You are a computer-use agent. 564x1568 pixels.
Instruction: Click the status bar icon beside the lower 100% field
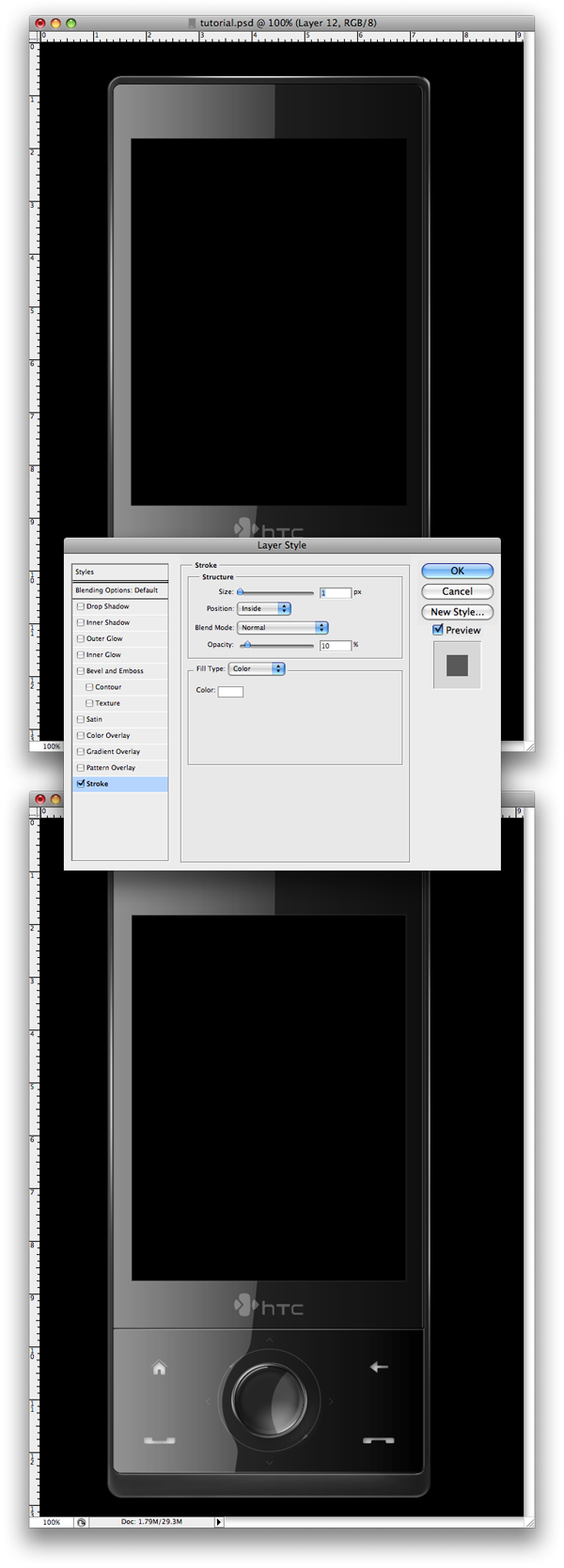[82, 1522]
